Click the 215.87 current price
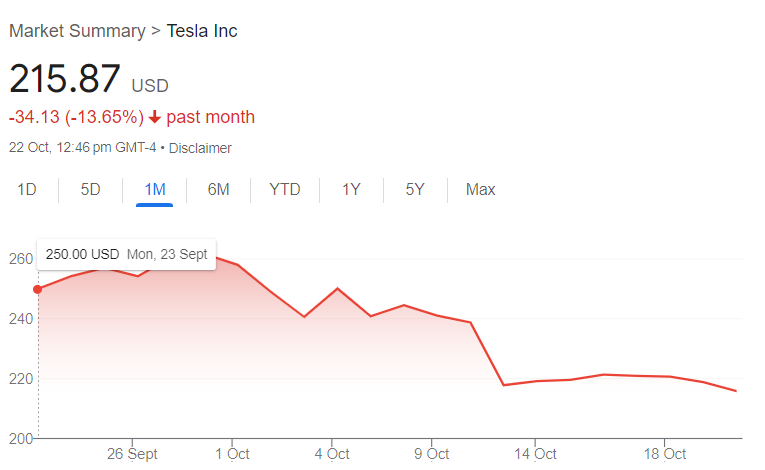 point(65,79)
